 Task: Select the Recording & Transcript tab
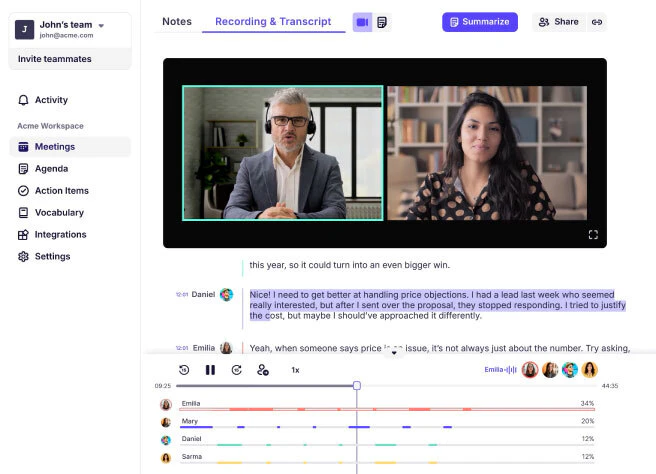click(x=273, y=22)
